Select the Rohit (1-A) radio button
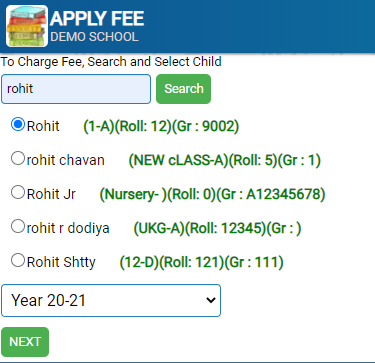375x363 pixels. pos(18,124)
